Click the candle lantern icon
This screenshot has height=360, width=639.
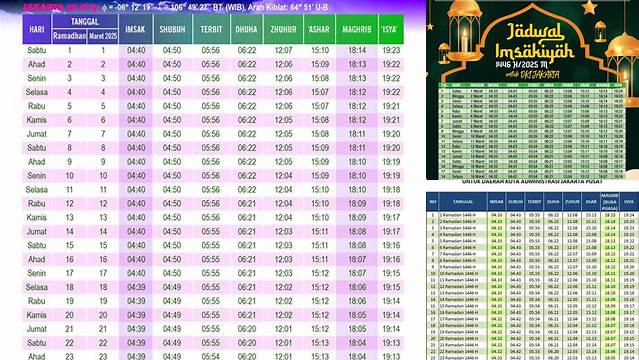[x=465, y=31]
